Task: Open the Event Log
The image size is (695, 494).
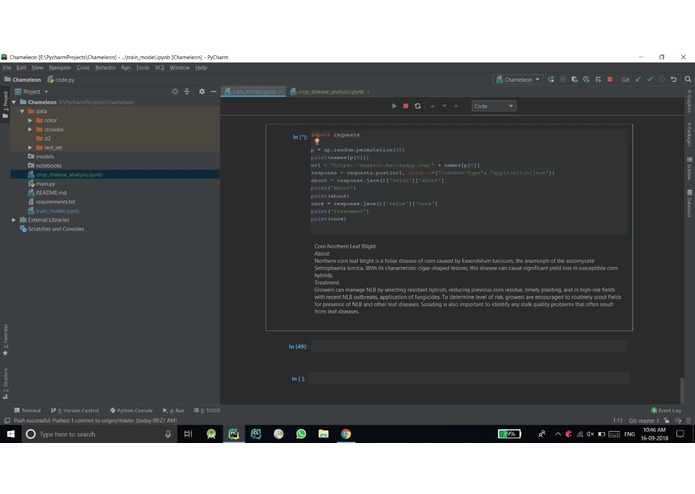Action: tap(666, 411)
